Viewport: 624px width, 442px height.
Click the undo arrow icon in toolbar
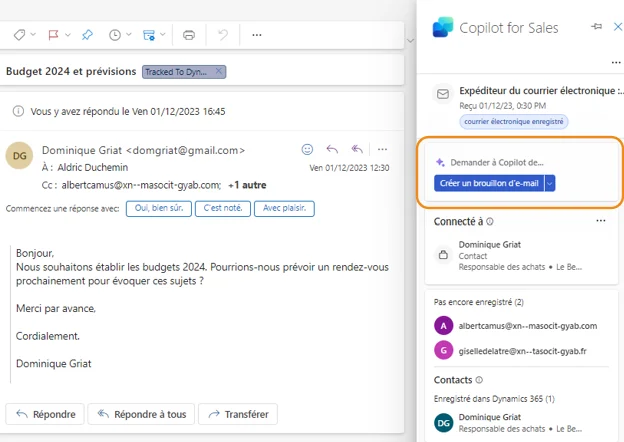[223, 35]
